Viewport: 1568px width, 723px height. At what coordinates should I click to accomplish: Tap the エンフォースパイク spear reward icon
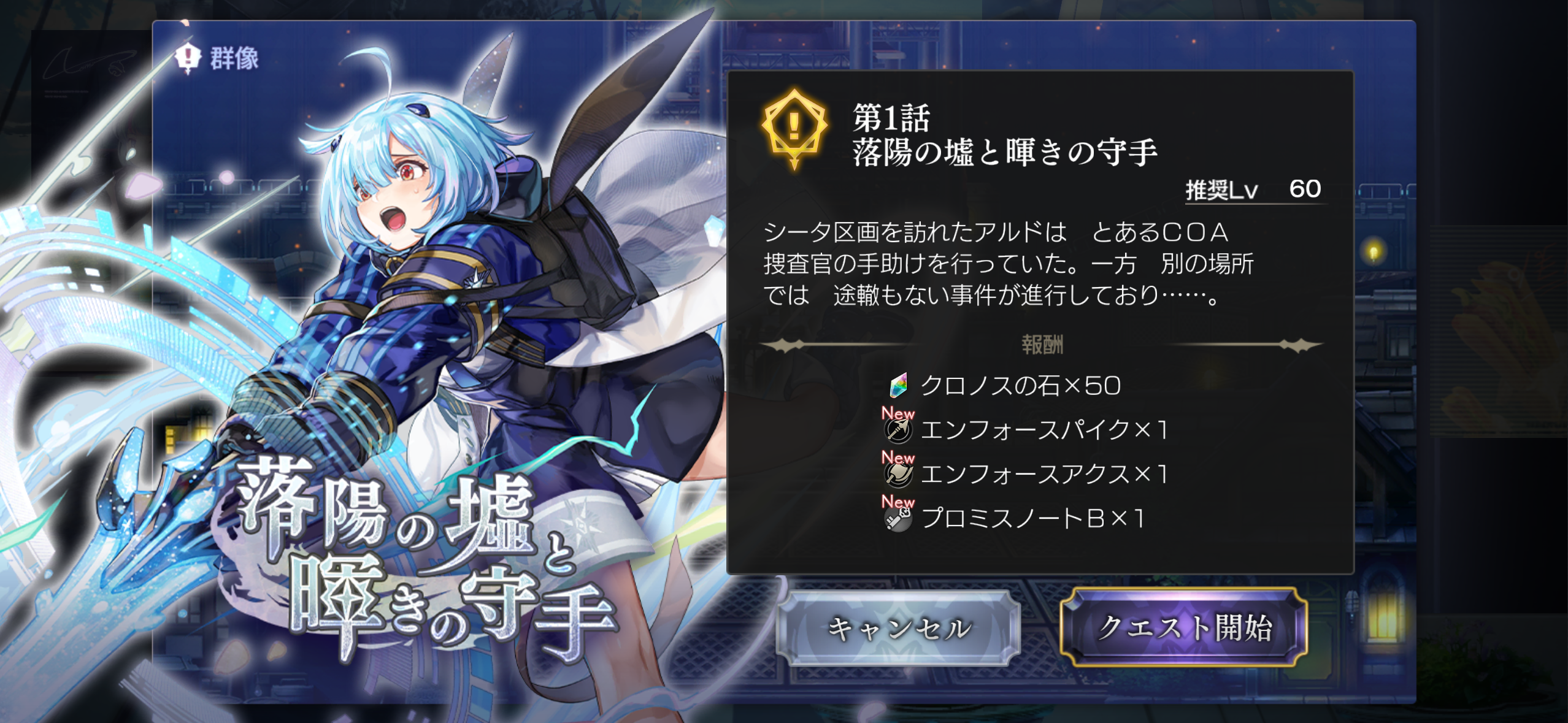[899, 430]
